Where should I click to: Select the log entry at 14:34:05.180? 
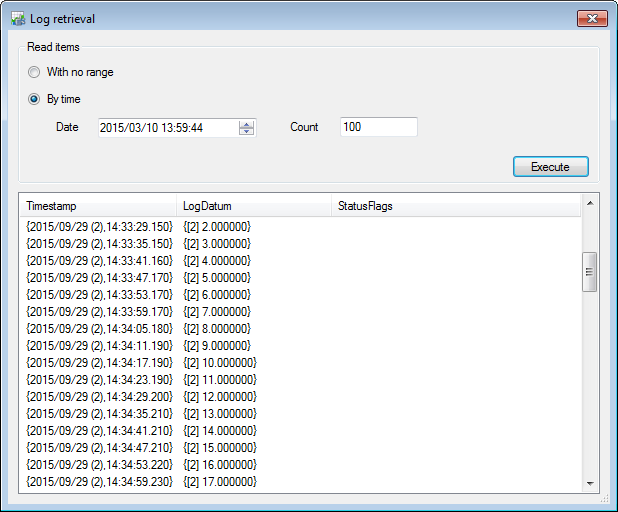coord(99,328)
